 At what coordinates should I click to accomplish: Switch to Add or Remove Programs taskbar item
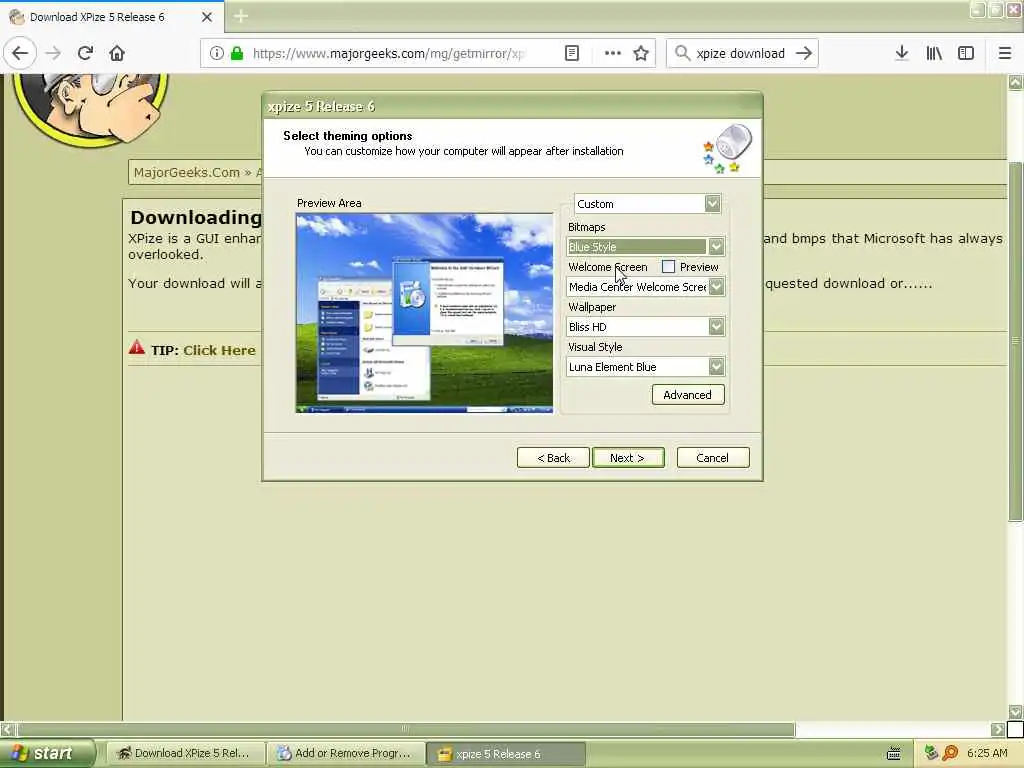click(346, 754)
